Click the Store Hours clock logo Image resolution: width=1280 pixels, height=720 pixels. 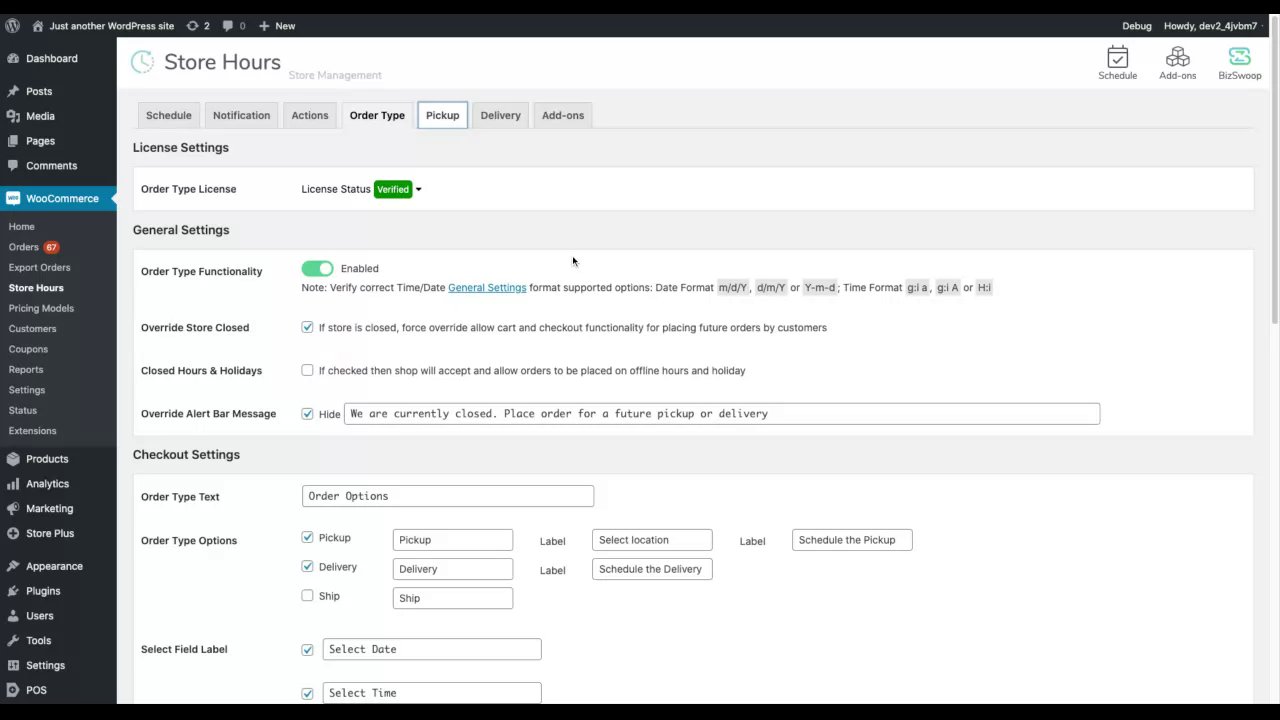tap(143, 62)
